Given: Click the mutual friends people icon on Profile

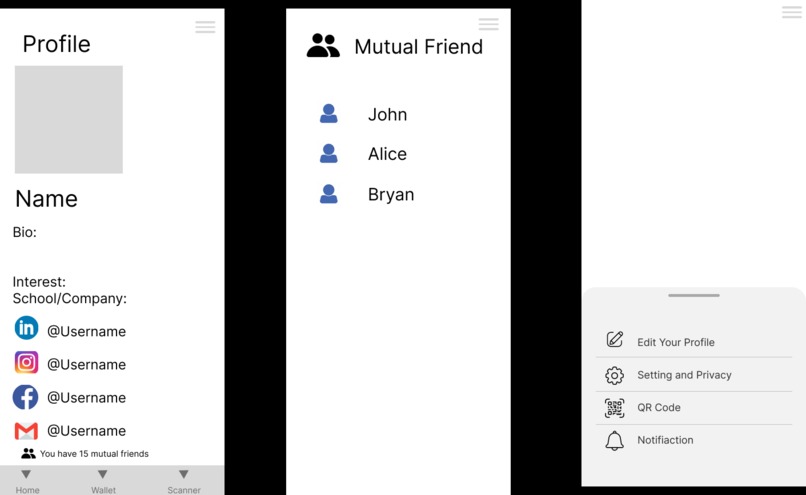Looking at the screenshot, I should 28,453.
